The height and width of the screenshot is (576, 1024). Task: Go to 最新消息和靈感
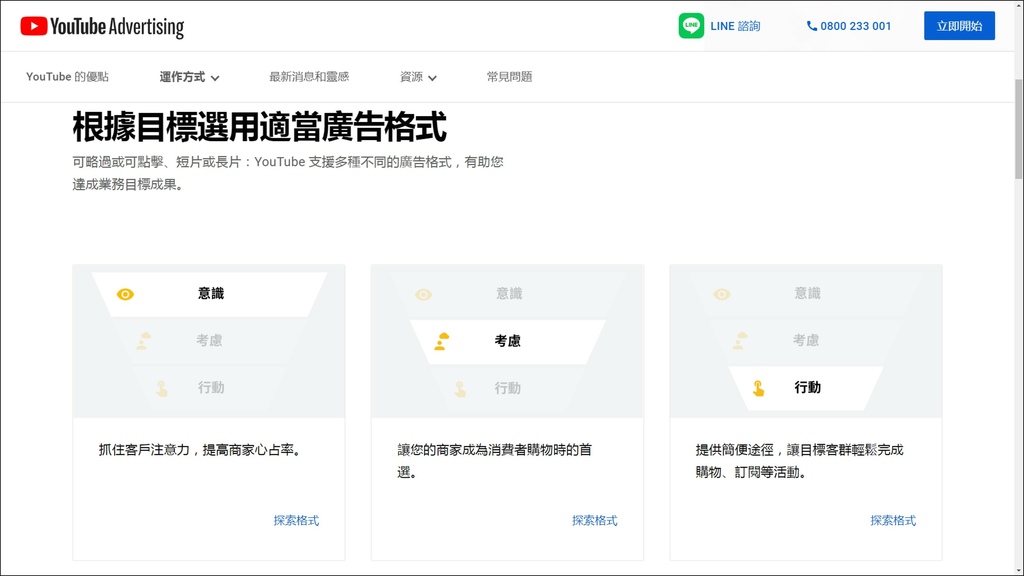tap(309, 77)
